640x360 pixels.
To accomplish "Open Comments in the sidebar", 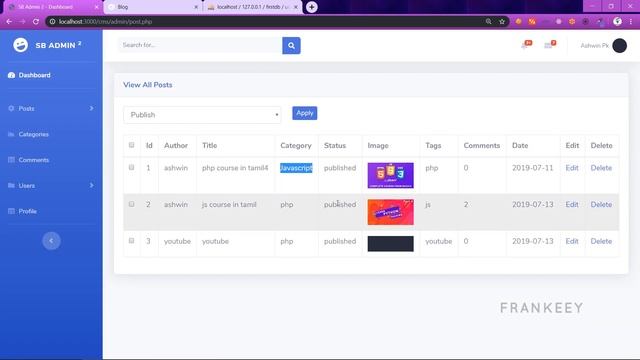I will coord(29,160).
